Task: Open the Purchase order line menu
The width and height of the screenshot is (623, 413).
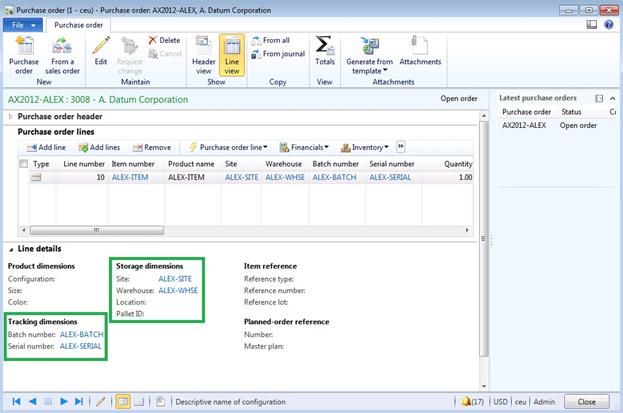Action: 228,147
